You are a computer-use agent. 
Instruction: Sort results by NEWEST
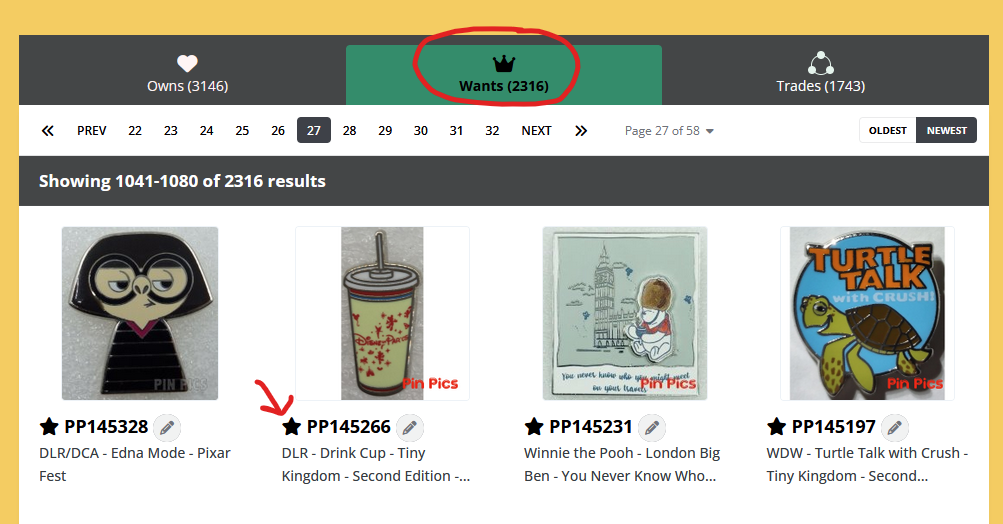[947, 130]
